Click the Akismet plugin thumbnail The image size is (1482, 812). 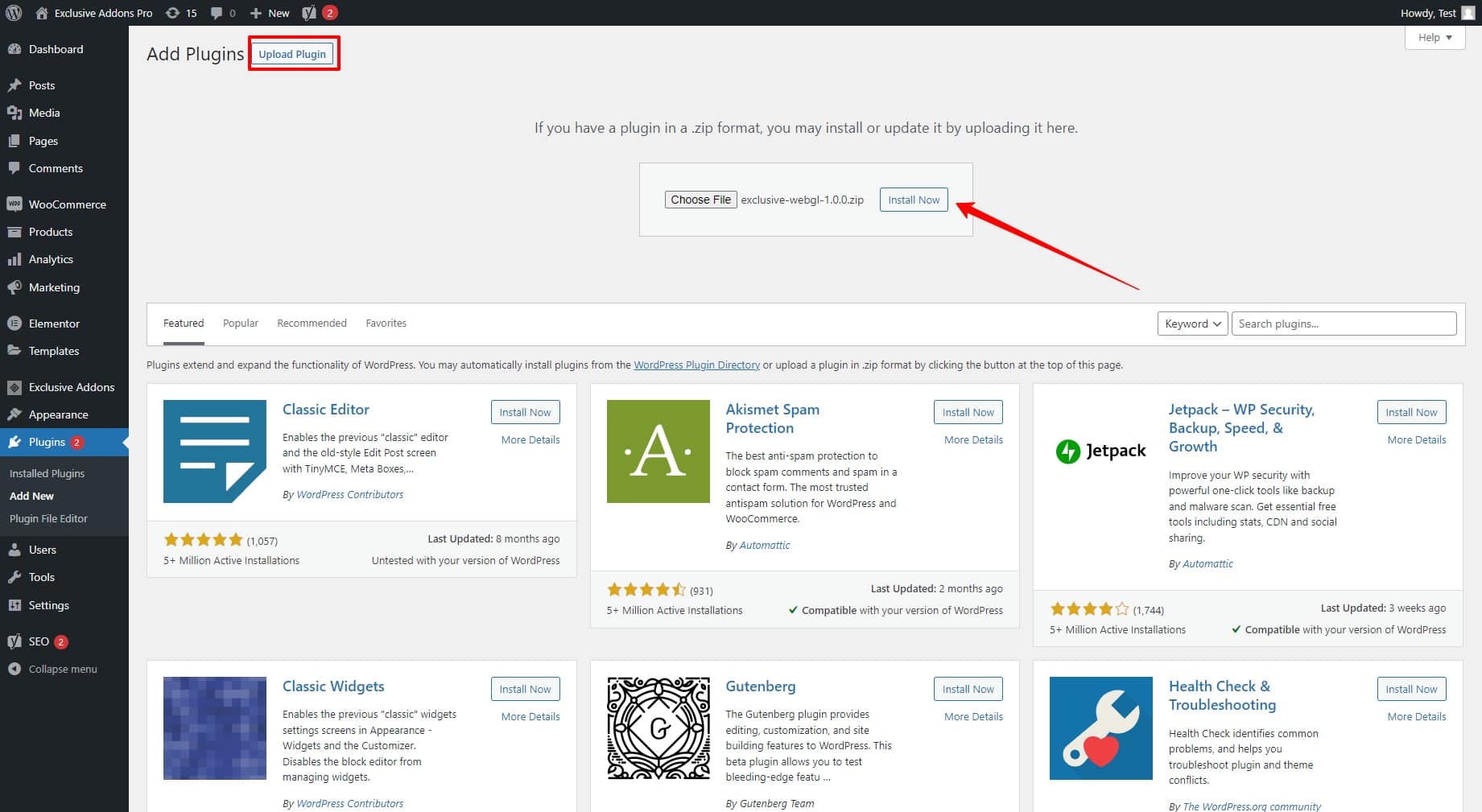658,451
